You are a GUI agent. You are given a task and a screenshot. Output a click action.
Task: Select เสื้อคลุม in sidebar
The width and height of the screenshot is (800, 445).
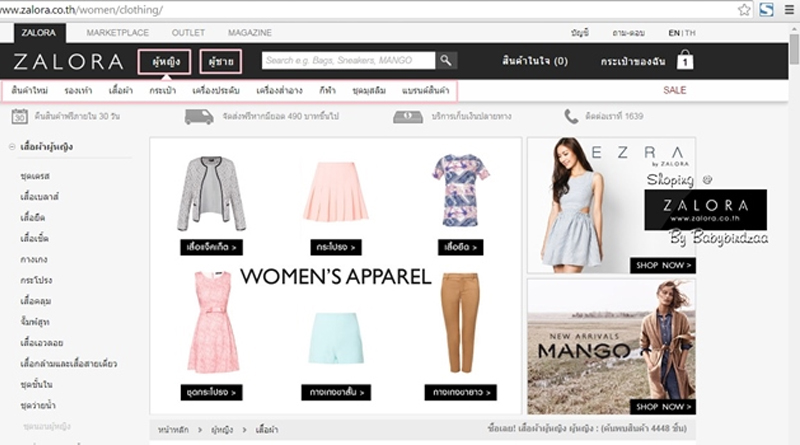coord(36,301)
